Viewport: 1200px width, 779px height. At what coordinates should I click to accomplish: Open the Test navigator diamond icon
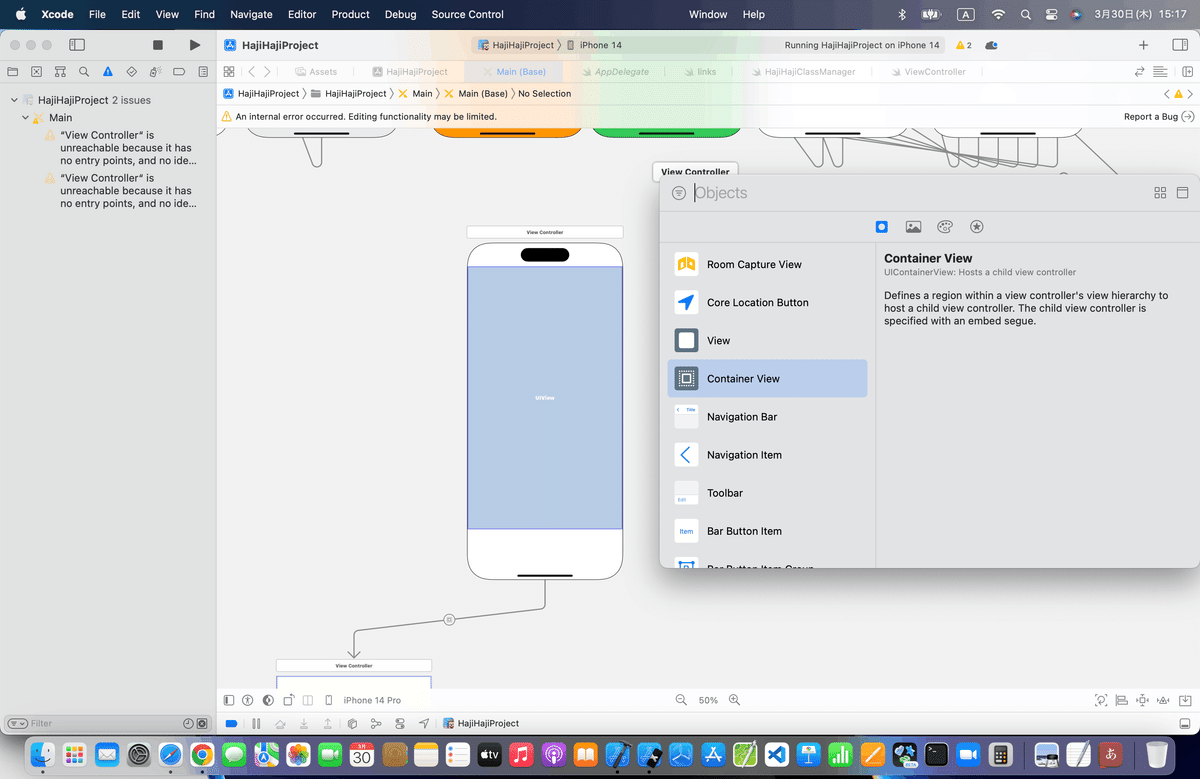(x=132, y=72)
